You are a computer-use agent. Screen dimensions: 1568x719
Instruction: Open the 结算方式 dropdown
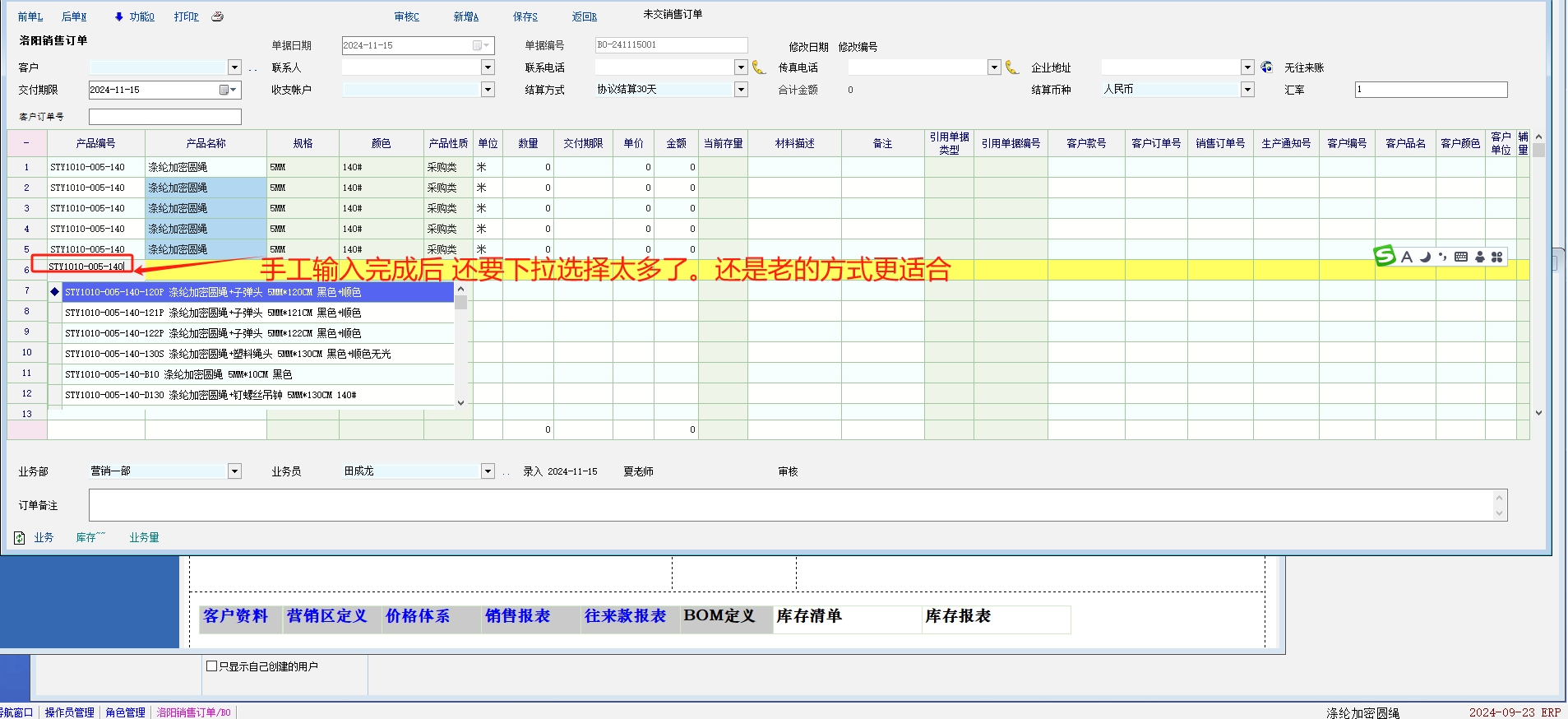[741, 90]
